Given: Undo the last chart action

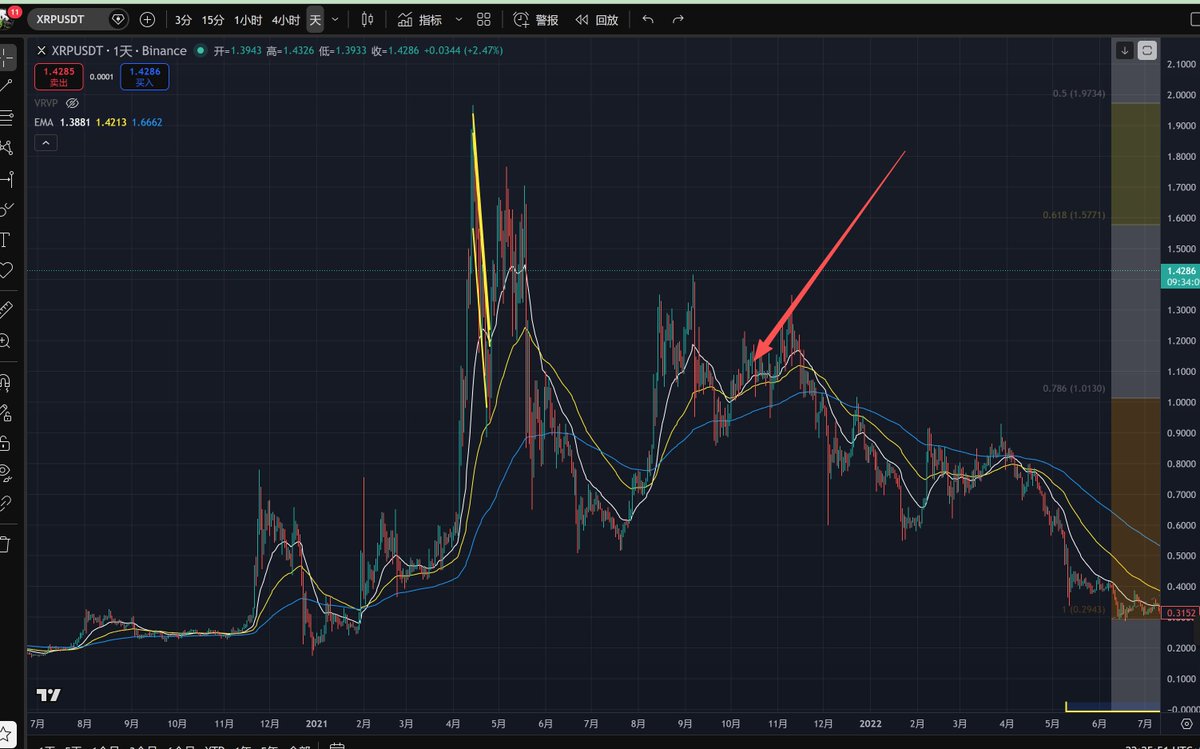Looking at the screenshot, I should coord(648,19).
